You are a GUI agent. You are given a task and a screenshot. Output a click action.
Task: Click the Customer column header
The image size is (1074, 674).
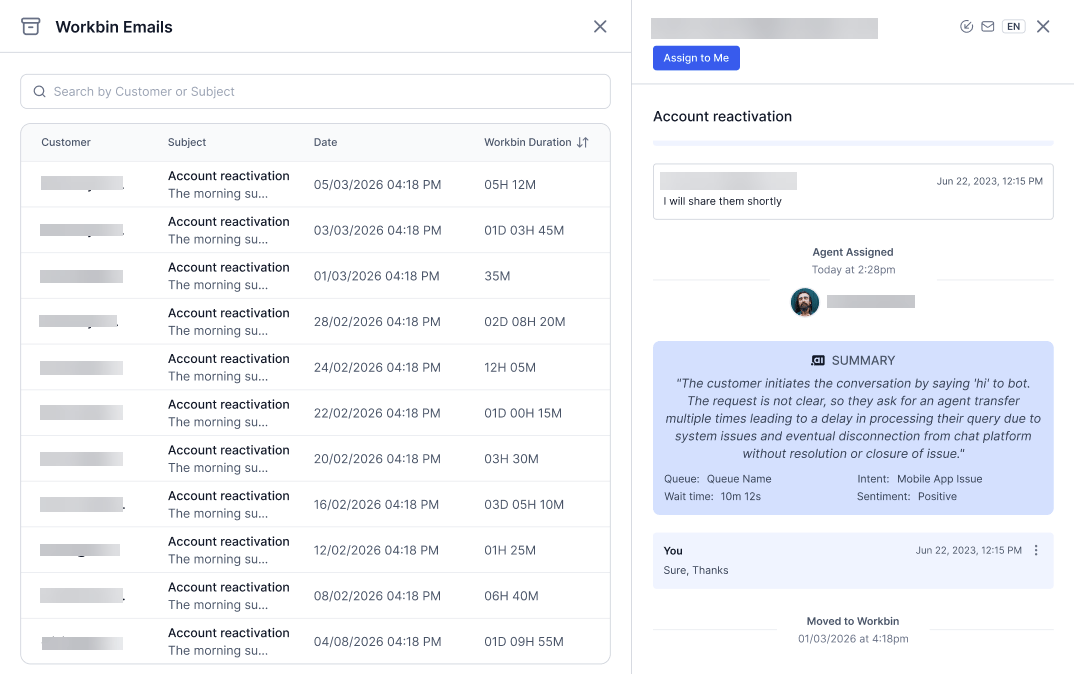pos(66,142)
